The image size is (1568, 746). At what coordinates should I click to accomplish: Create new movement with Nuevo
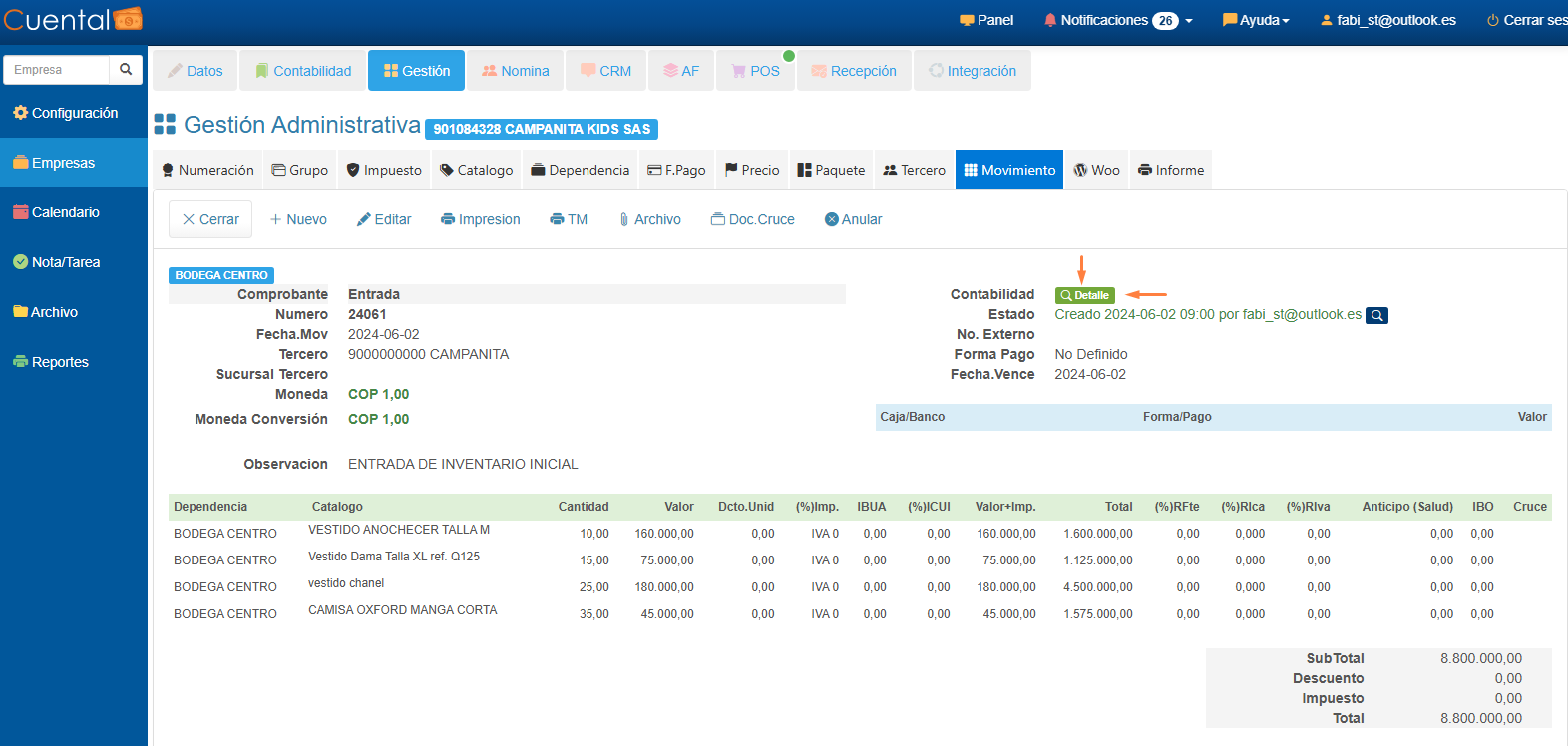click(298, 219)
